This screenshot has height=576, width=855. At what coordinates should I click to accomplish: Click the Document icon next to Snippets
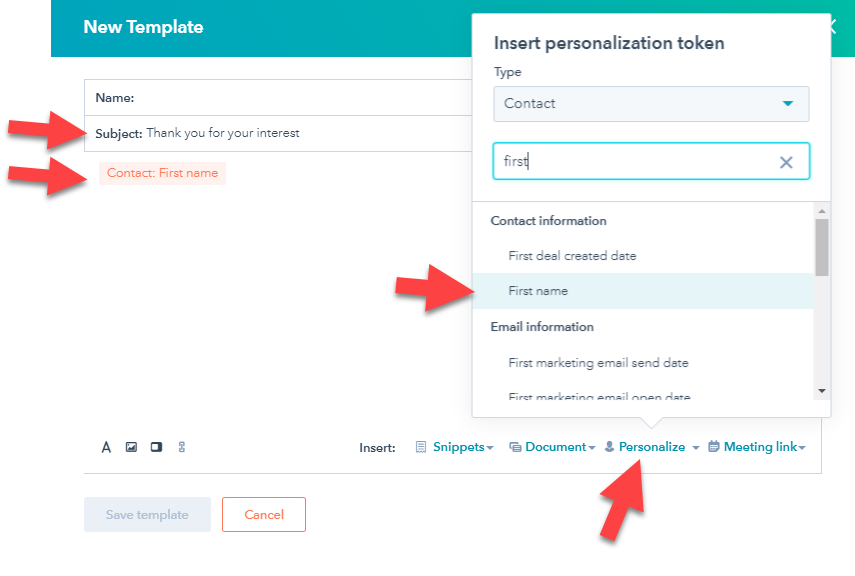tap(516, 447)
